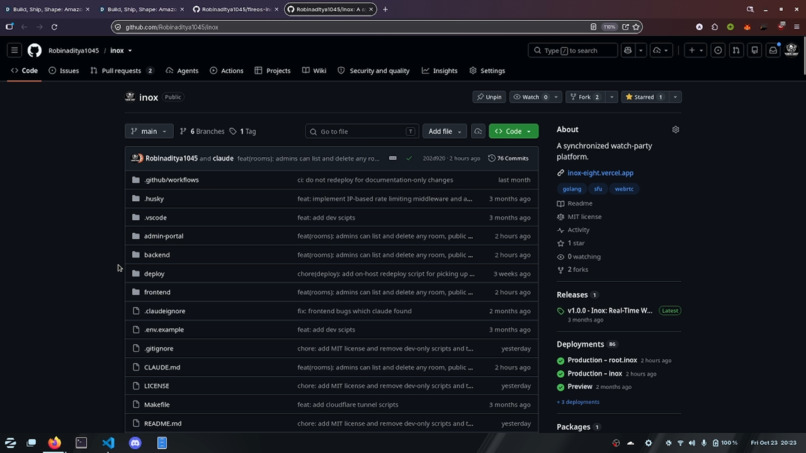Open the Projects tab
This screenshot has height=453, width=806.
[x=272, y=70]
